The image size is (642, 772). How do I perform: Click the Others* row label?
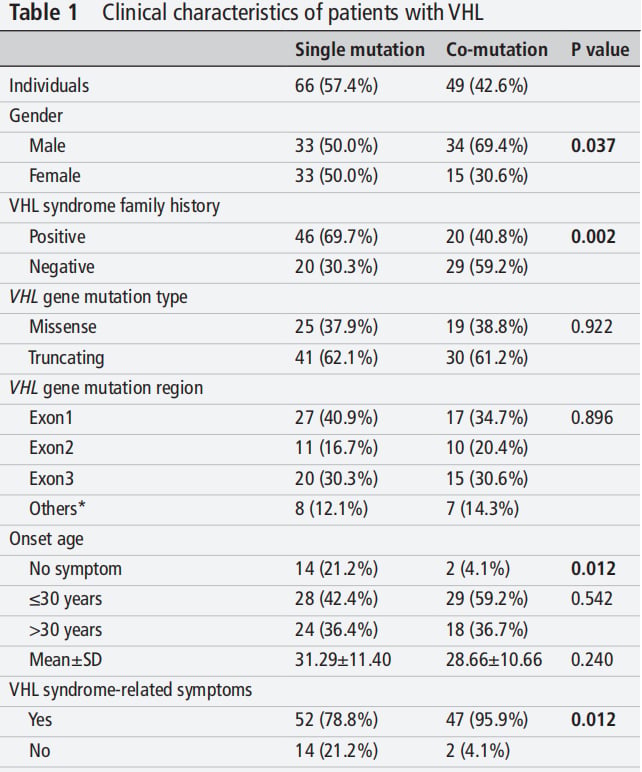pos(57,509)
